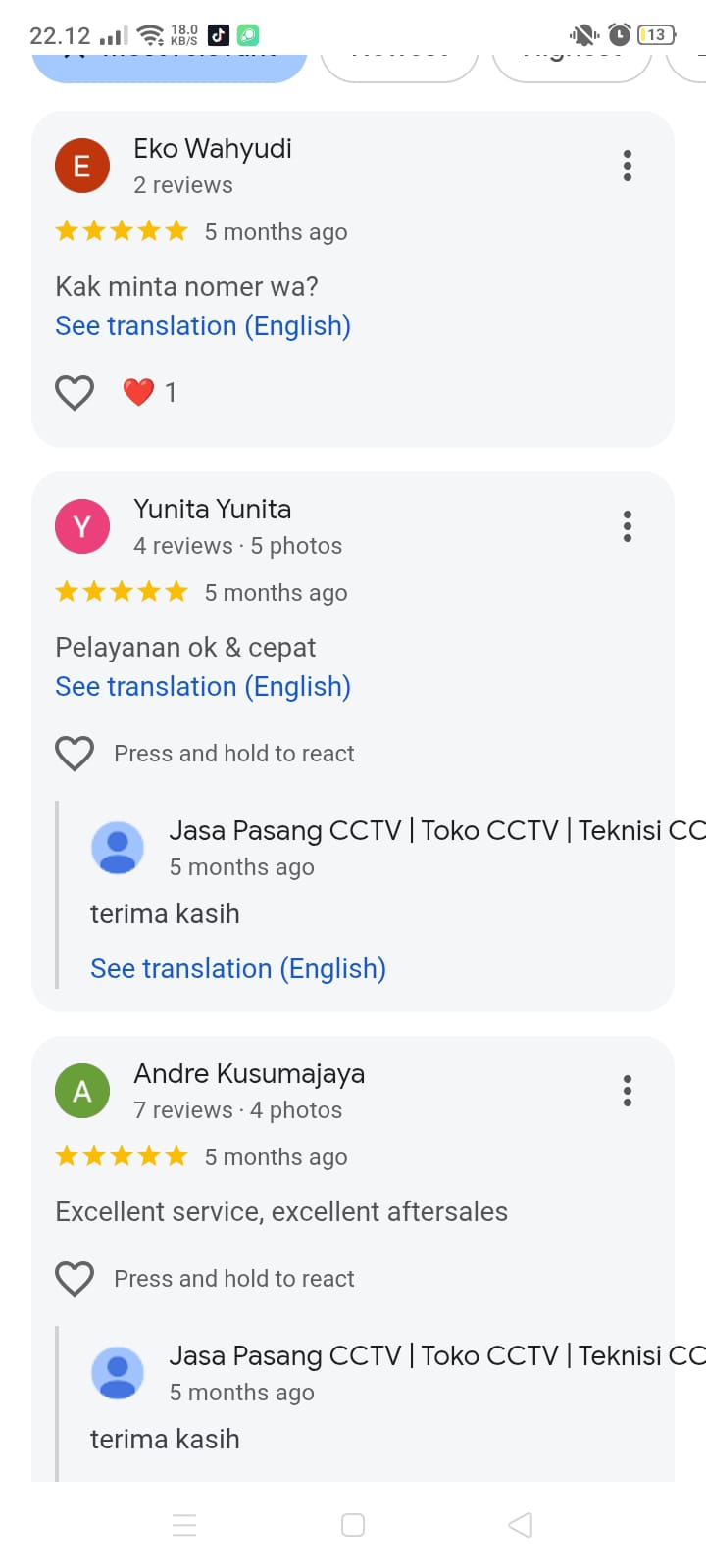Open Eko Wahyudi's reviewer profile name
This screenshot has height=1568, width=706.
pos(213,149)
